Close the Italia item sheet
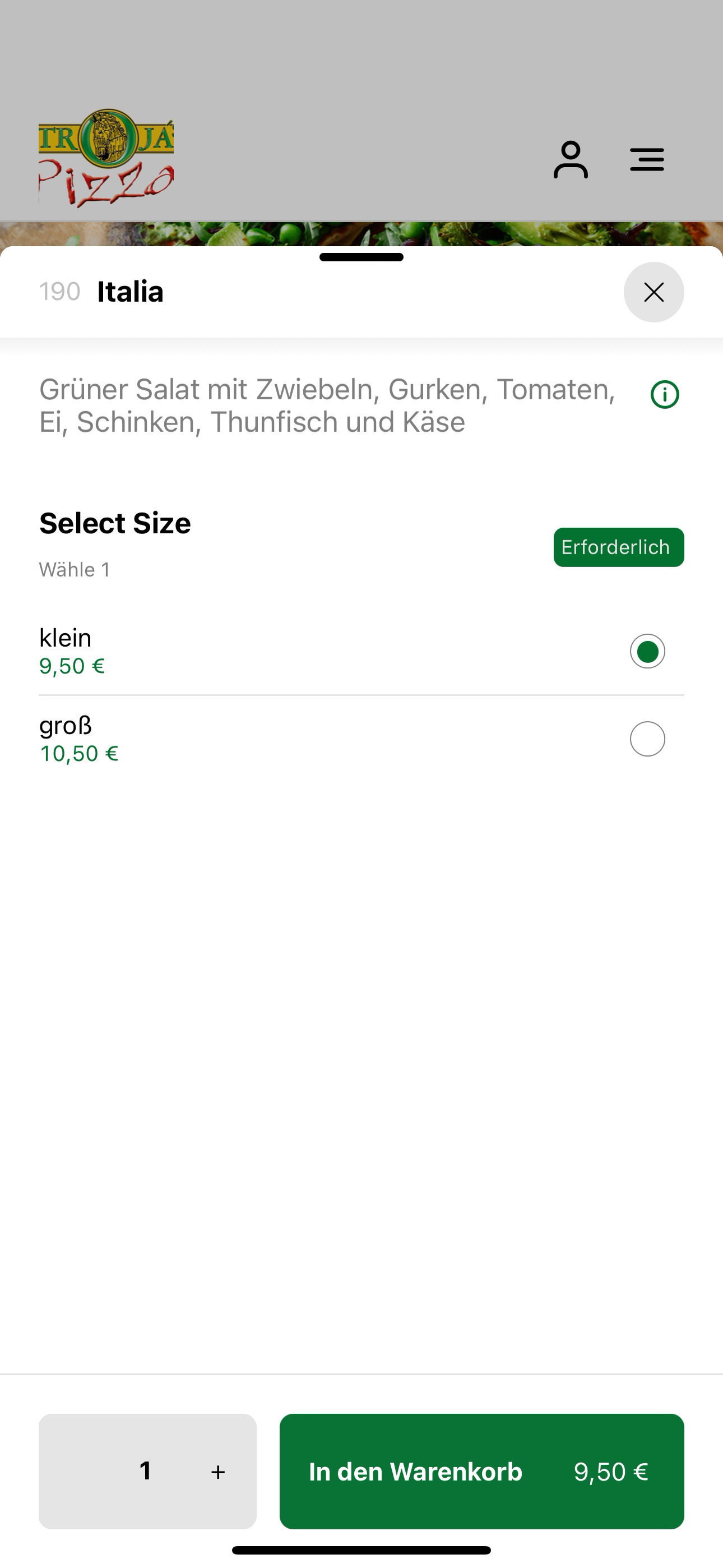 [x=654, y=292]
